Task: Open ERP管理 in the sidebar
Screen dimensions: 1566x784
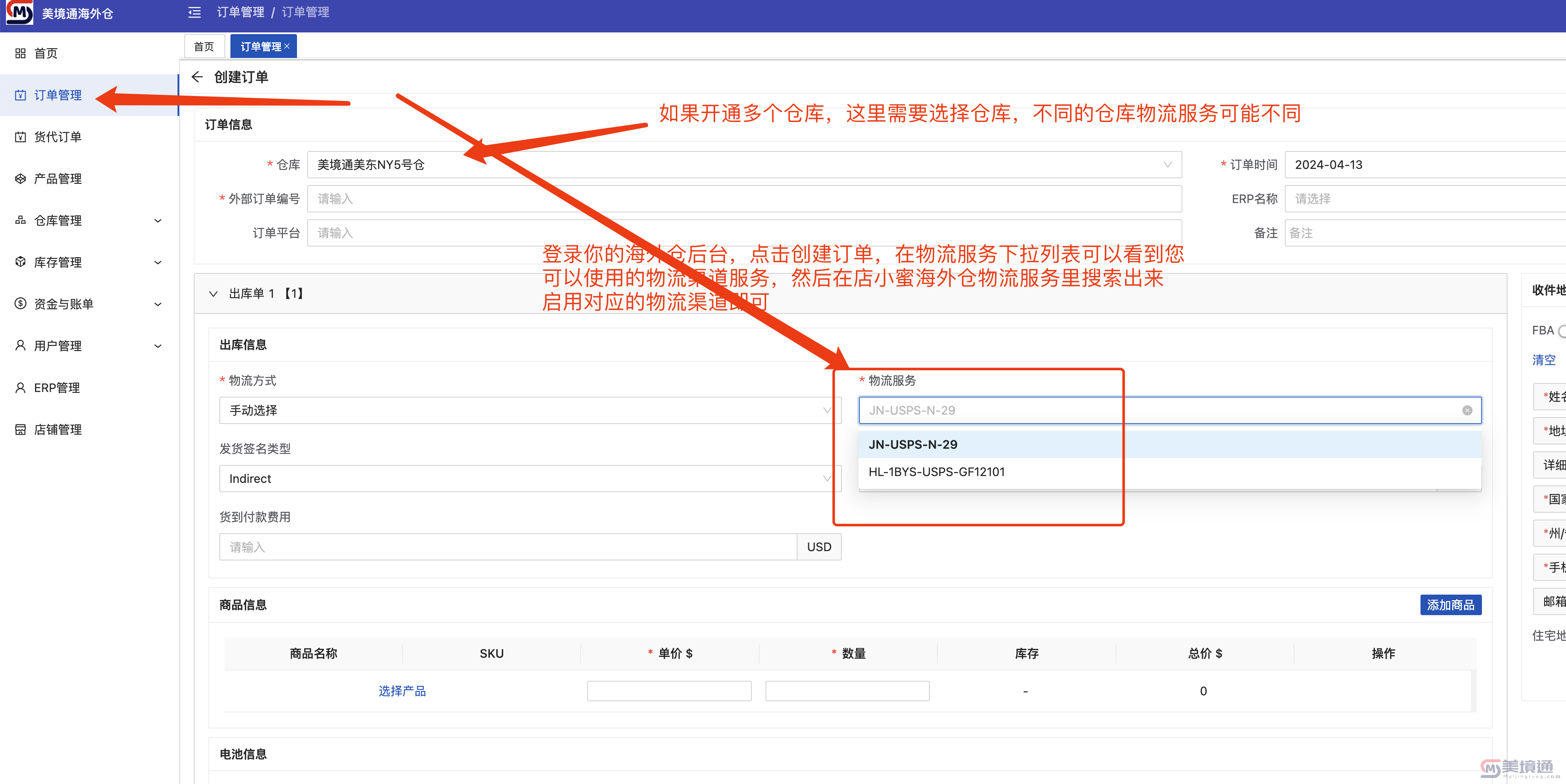Action: click(89, 388)
